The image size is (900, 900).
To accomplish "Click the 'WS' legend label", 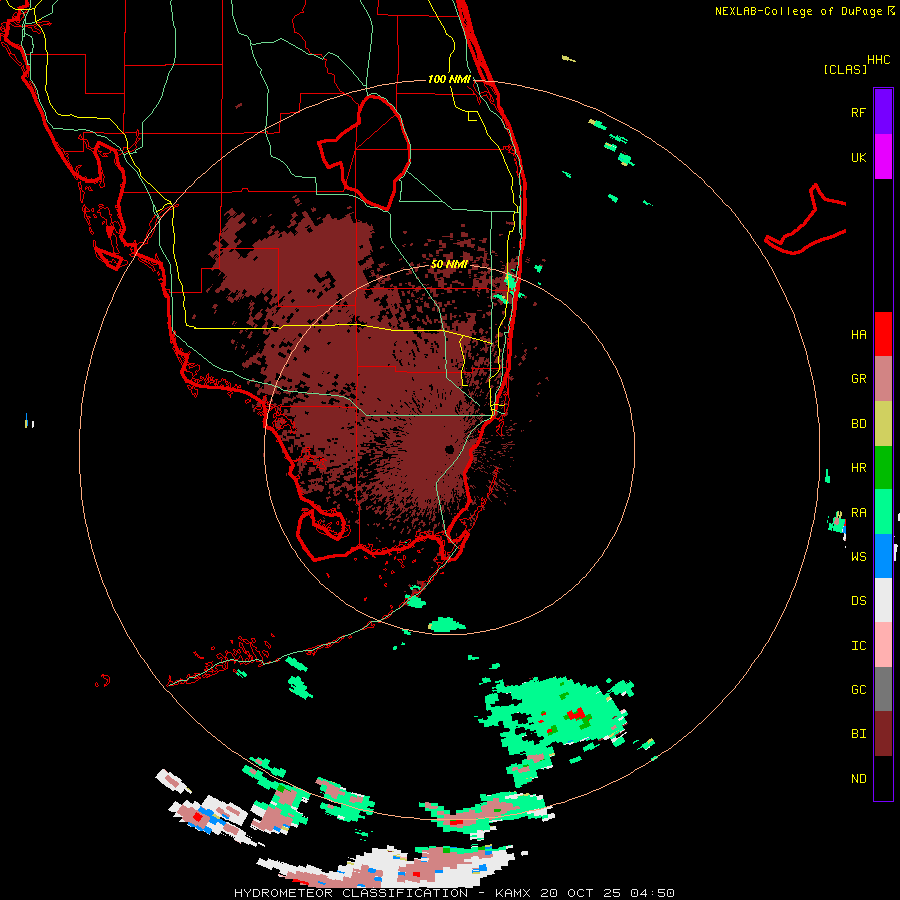I will [x=858, y=556].
